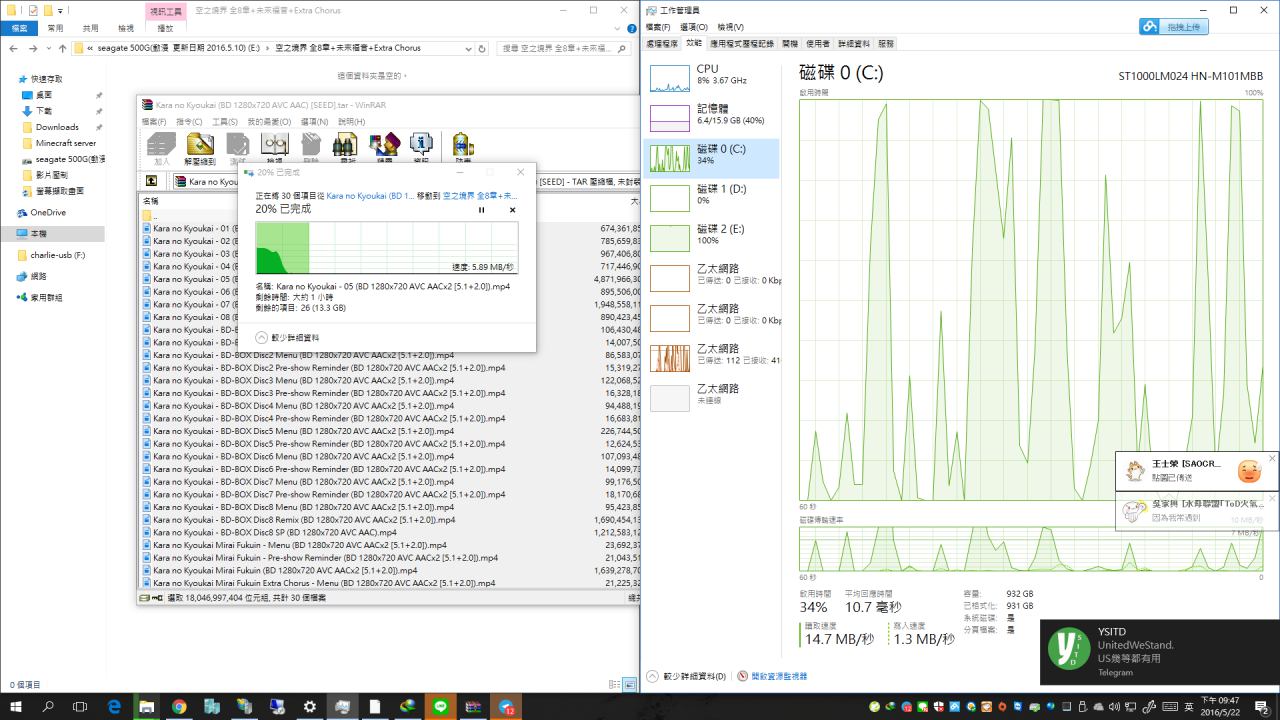
Task: Open the WinRAR 指令(C) menu
Action: tap(189, 121)
